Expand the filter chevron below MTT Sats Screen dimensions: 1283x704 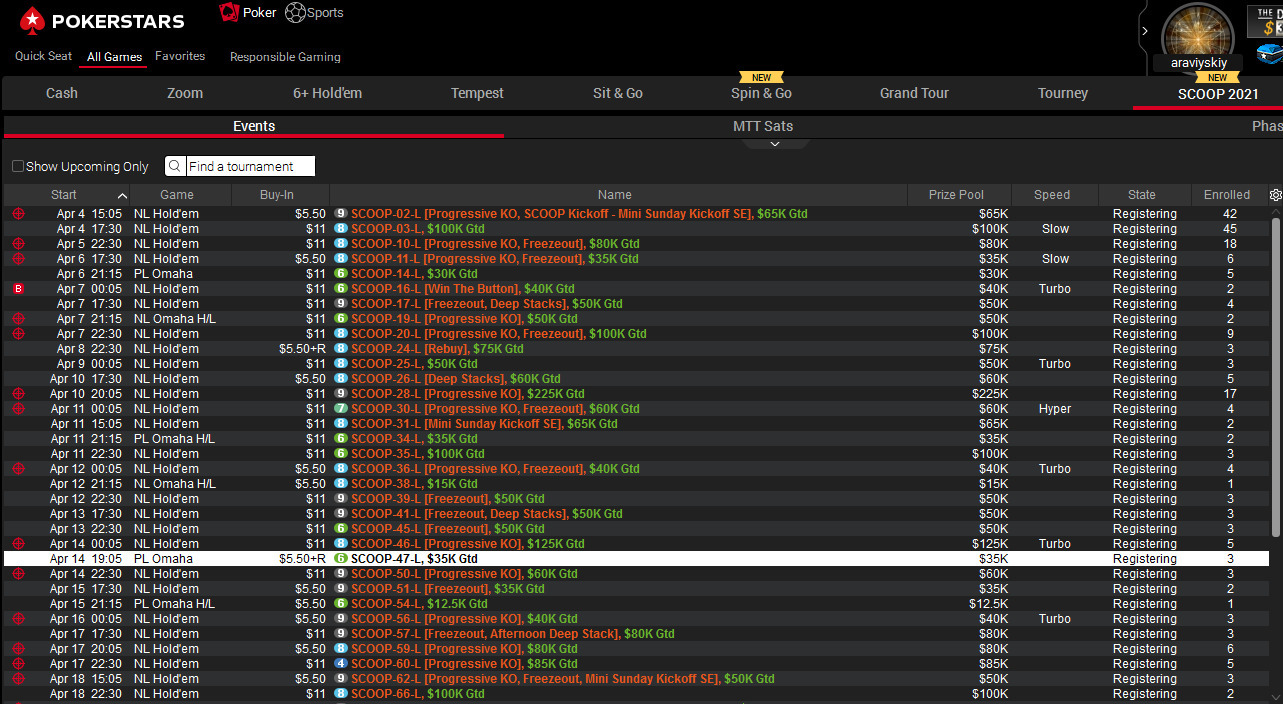click(775, 144)
